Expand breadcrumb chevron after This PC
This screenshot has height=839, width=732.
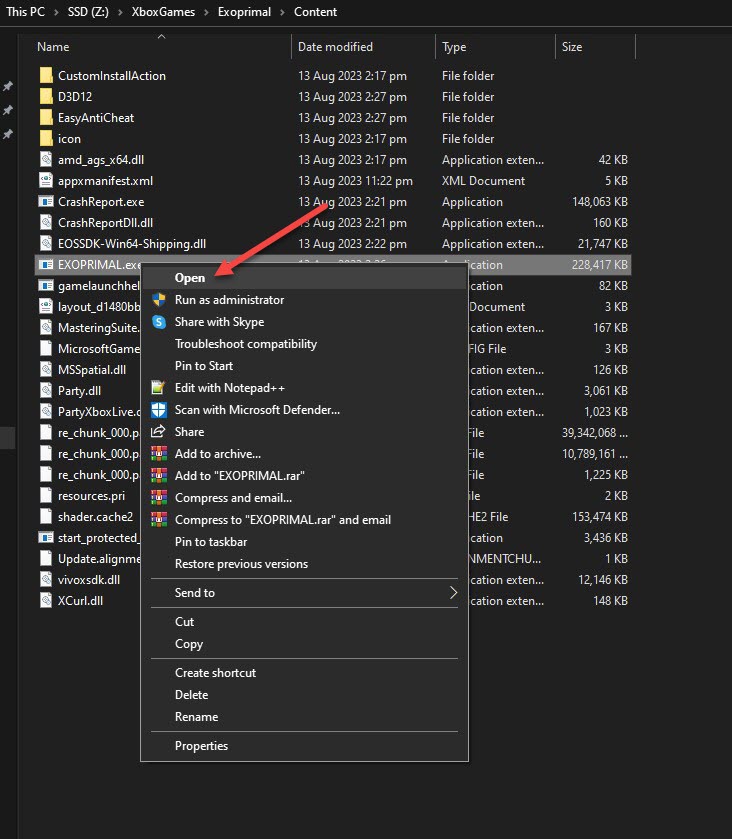tap(56, 12)
